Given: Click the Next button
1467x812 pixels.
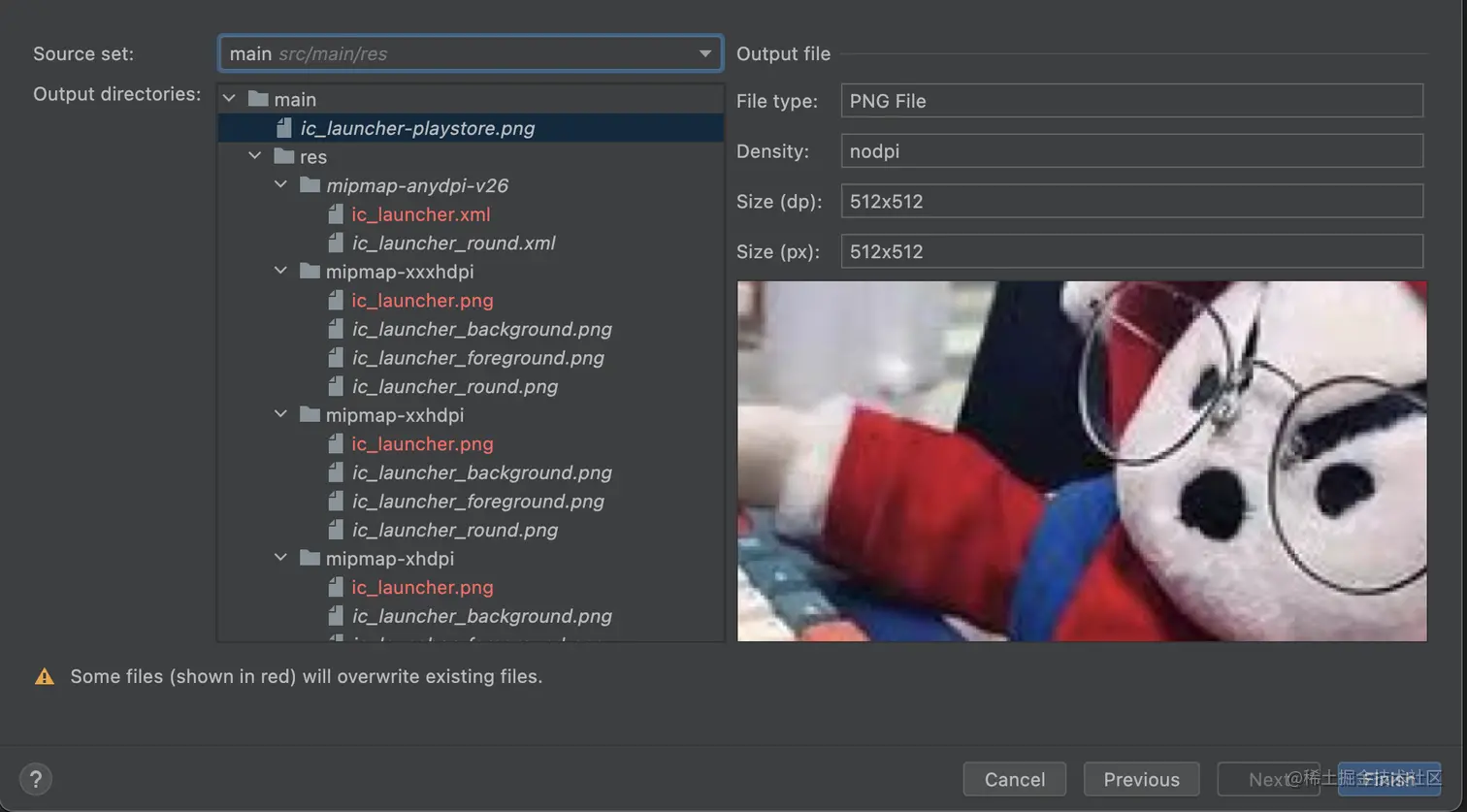Looking at the screenshot, I should [x=1268, y=779].
